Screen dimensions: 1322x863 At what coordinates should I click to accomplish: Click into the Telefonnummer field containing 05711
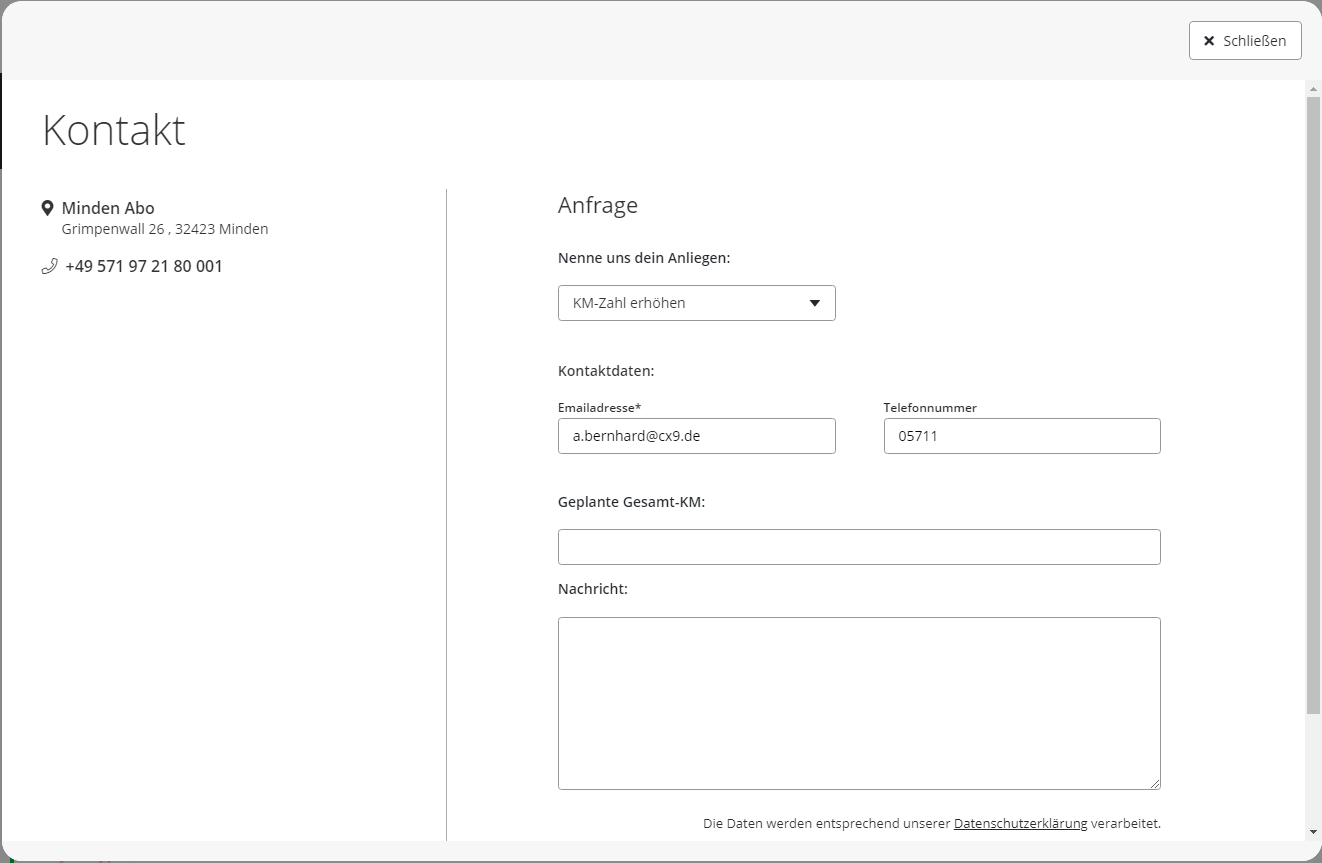pos(1021,436)
